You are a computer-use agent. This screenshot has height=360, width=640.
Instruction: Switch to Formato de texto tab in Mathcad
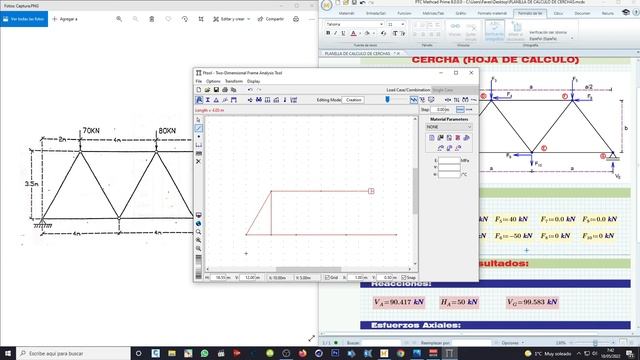530,13
